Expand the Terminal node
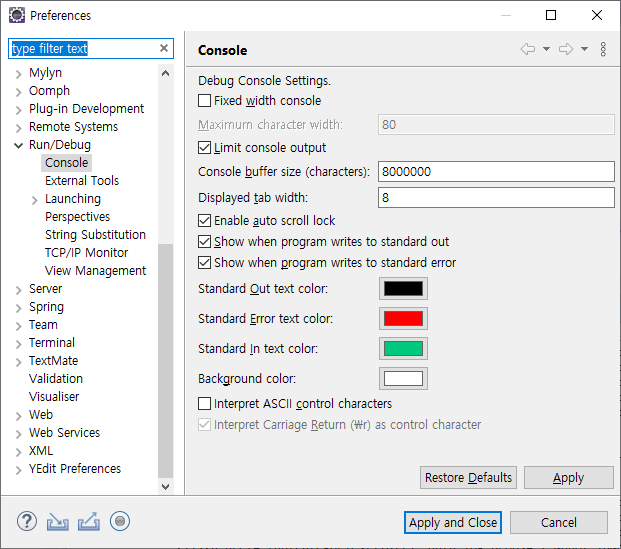Image resolution: width=621 pixels, height=549 pixels. (18, 344)
